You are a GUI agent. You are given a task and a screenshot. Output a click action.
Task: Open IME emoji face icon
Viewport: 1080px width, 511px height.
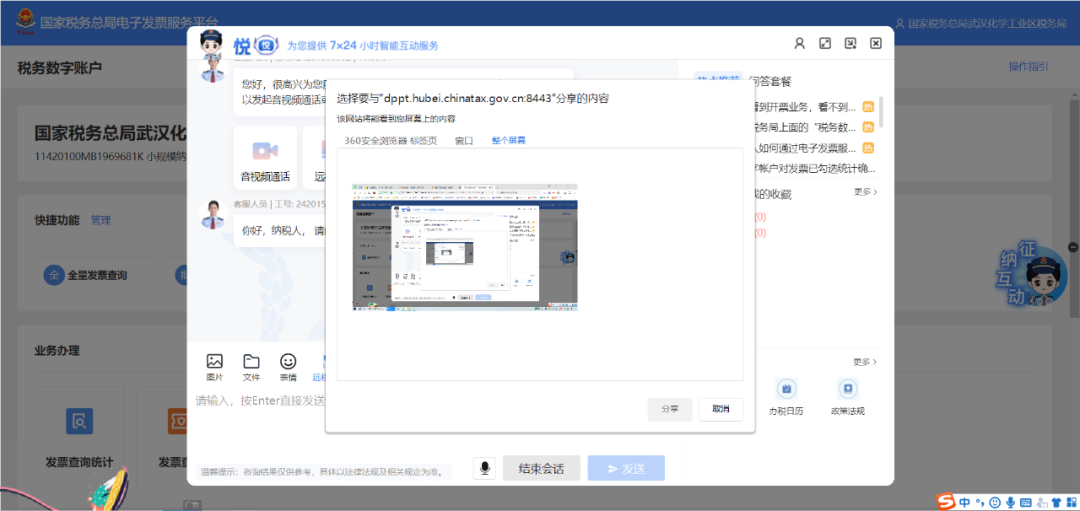994,502
